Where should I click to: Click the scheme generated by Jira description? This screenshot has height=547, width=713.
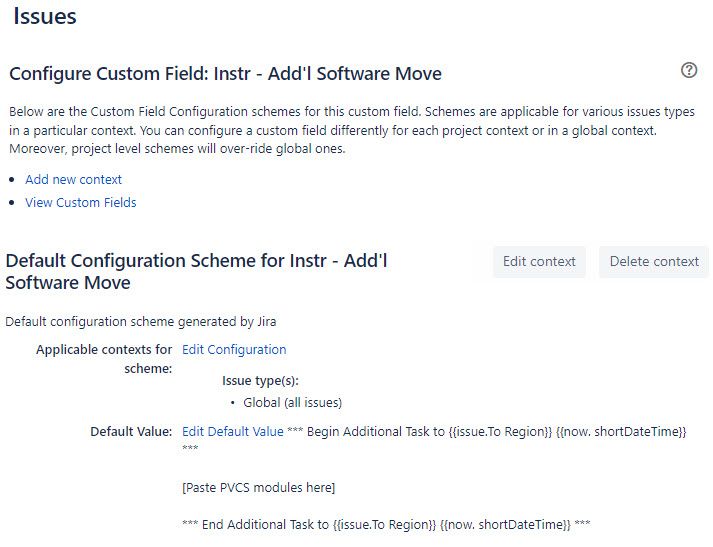(x=140, y=322)
